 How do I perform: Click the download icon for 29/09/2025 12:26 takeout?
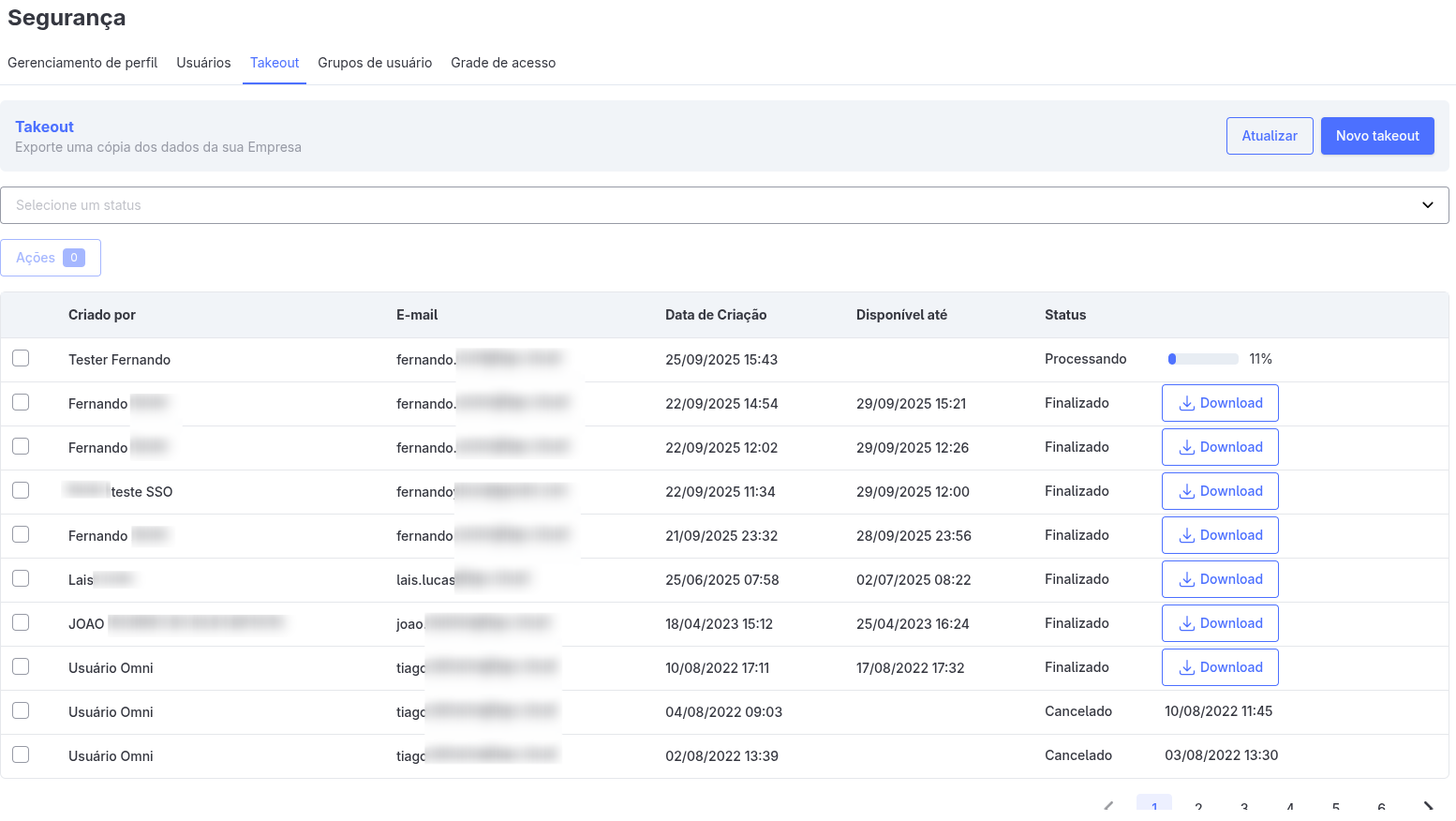(1186, 447)
